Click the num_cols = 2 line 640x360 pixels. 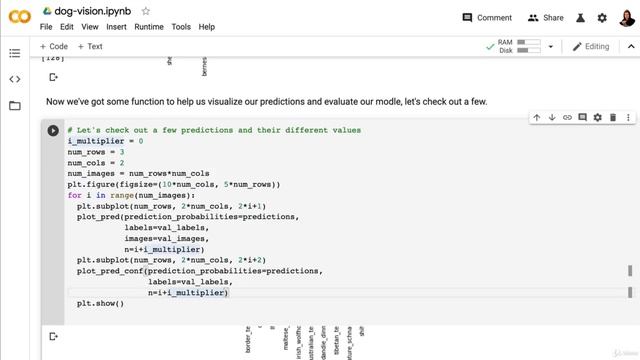click(96, 163)
